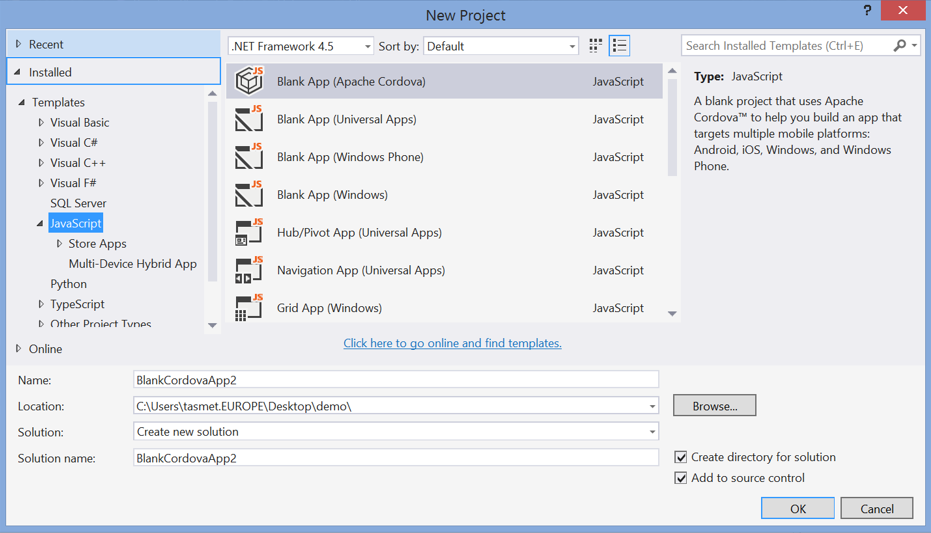Click the search magnifier icon

(900, 46)
